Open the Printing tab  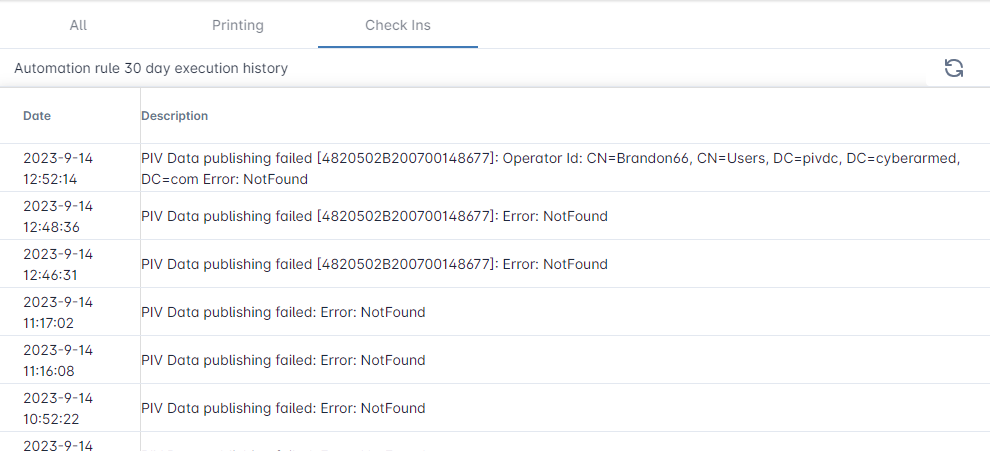point(237,25)
